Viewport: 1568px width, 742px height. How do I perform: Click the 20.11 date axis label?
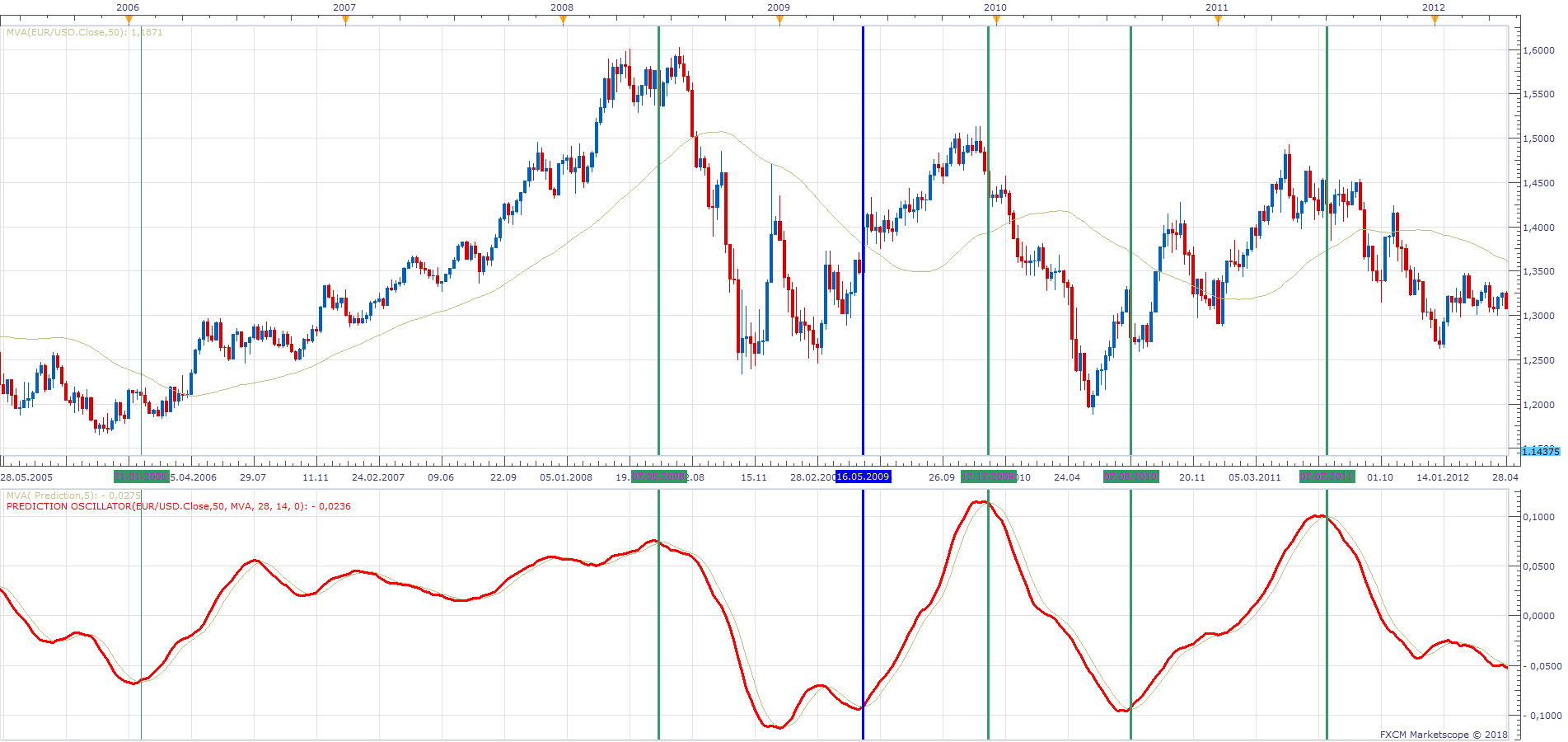1192,477
